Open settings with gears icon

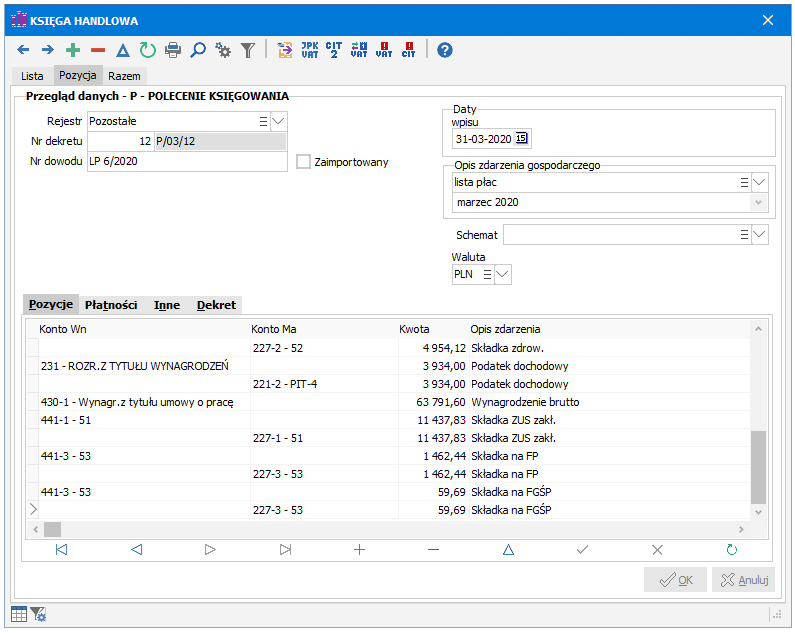(223, 50)
